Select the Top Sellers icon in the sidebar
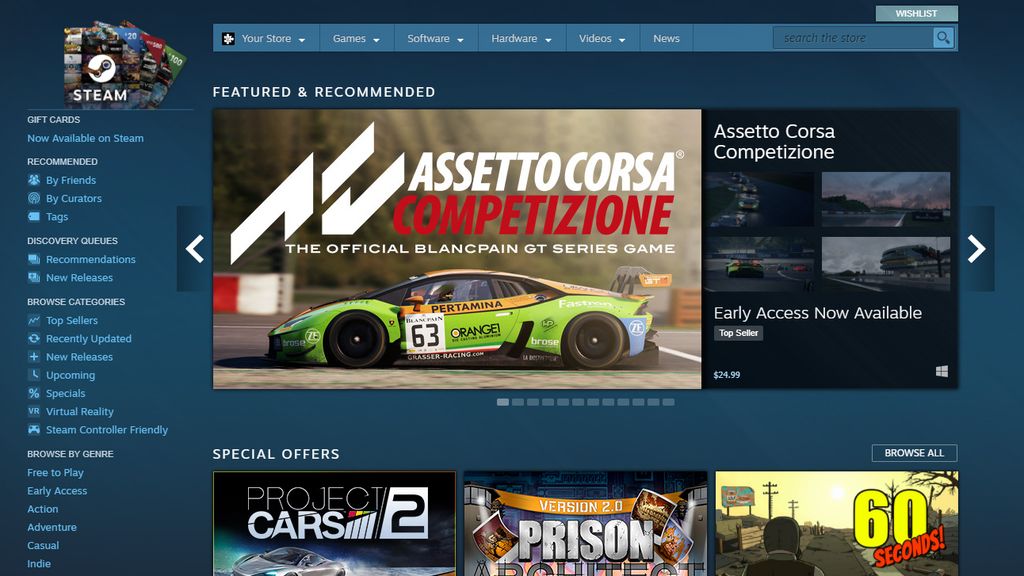Image resolution: width=1024 pixels, height=576 pixels. 34,320
